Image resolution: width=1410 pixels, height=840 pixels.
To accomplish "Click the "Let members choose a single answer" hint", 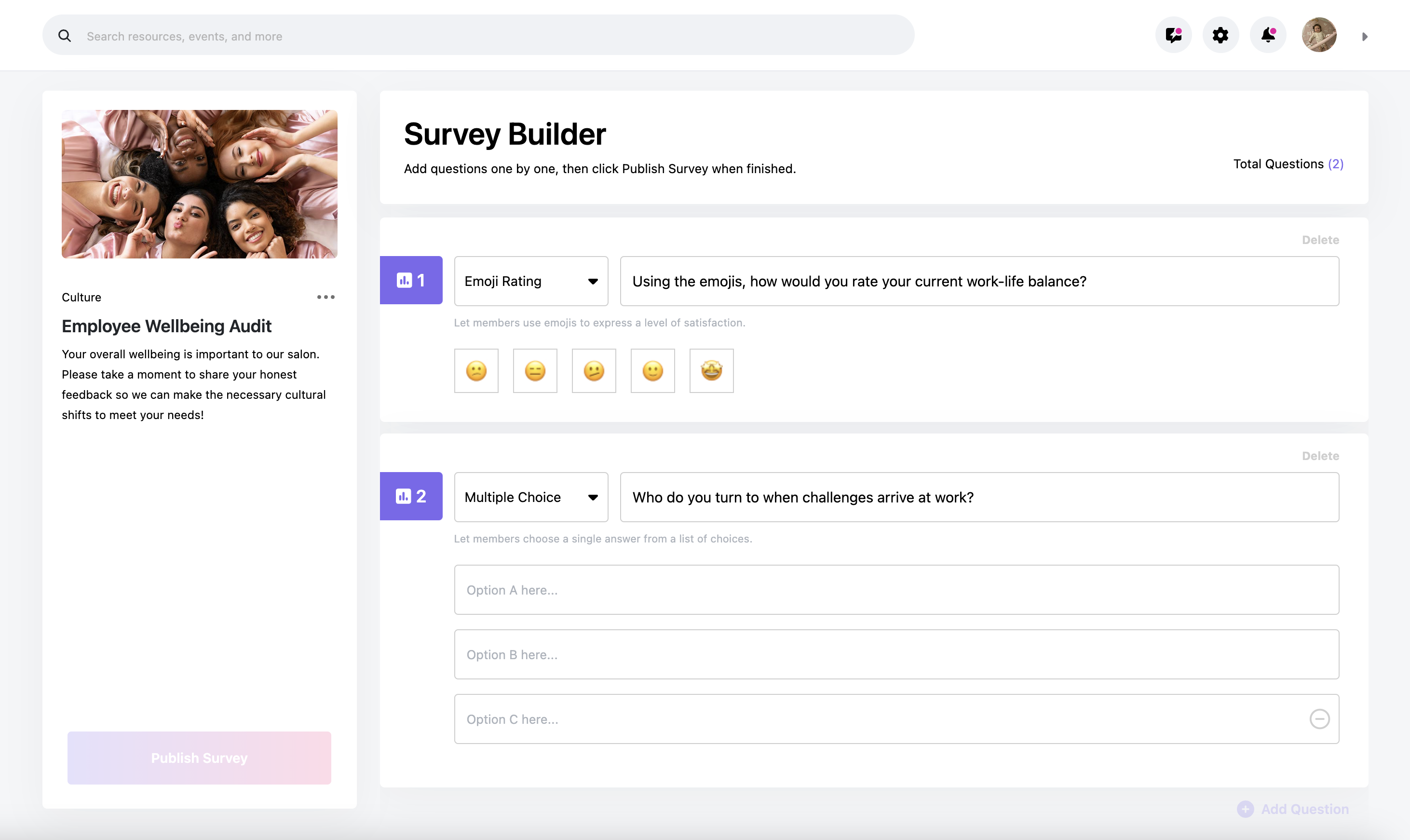I will pos(603,539).
